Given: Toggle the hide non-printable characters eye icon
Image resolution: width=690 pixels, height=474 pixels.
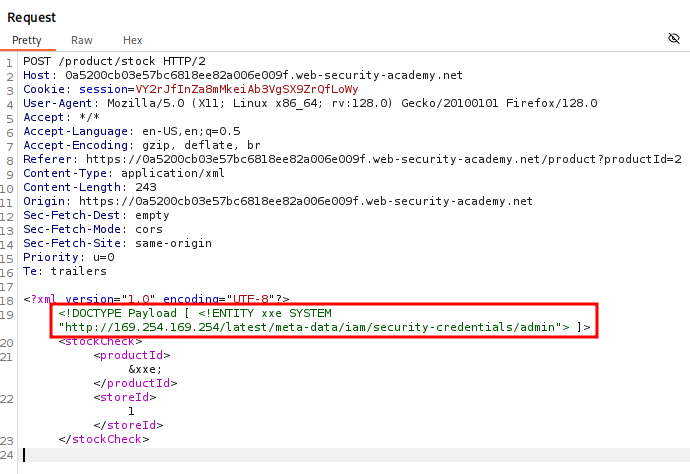Looking at the screenshot, I should click(674, 38).
